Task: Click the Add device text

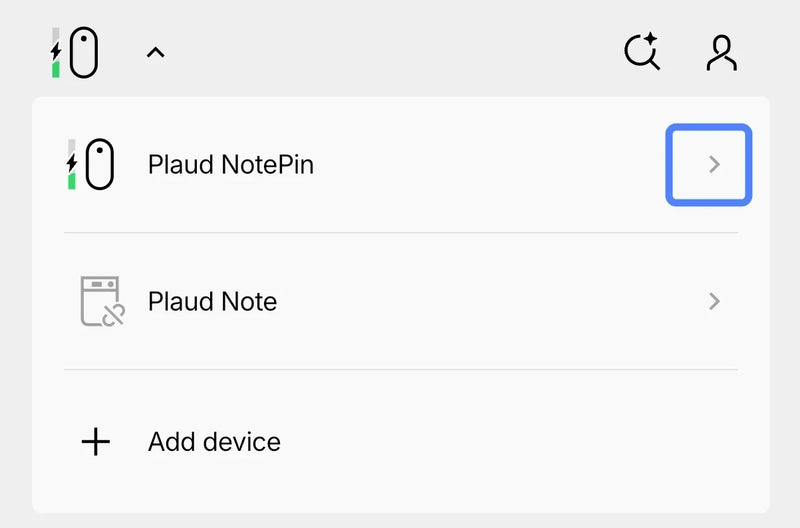Action: (214, 442)
